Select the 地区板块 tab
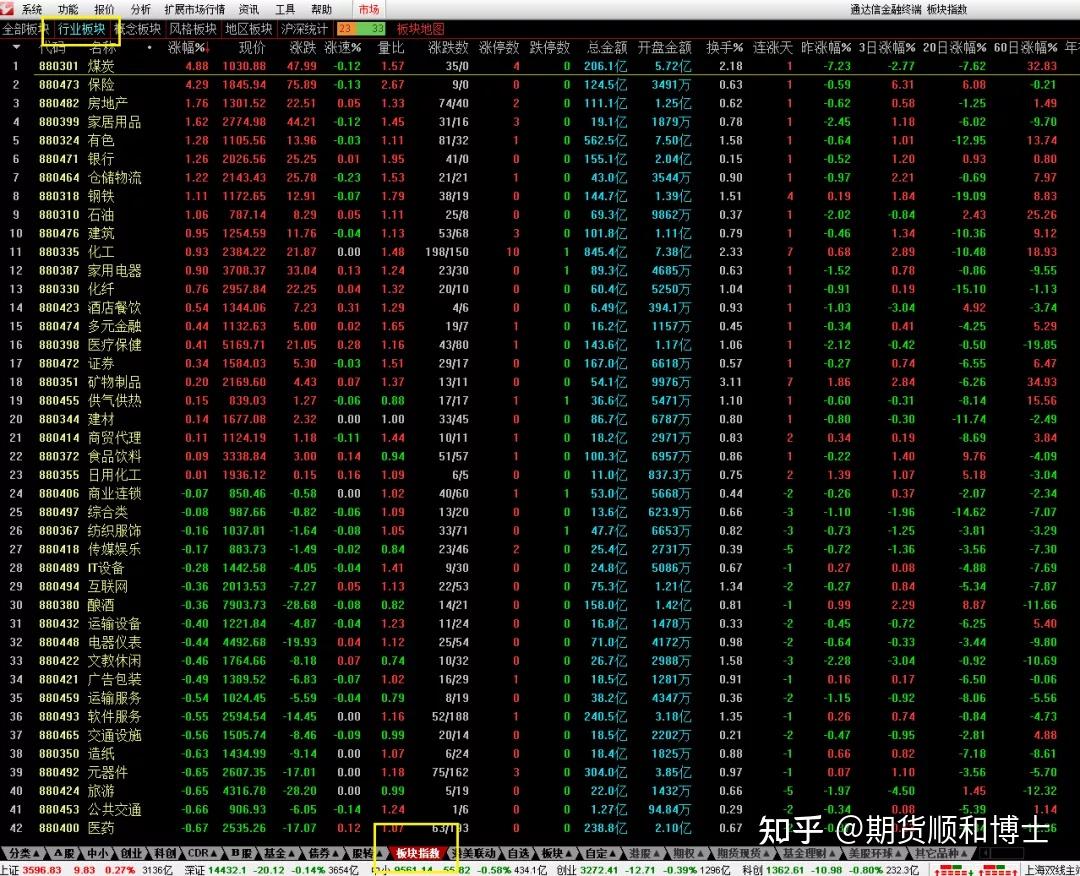This screenshot has height=876, width=1080. 249,29
